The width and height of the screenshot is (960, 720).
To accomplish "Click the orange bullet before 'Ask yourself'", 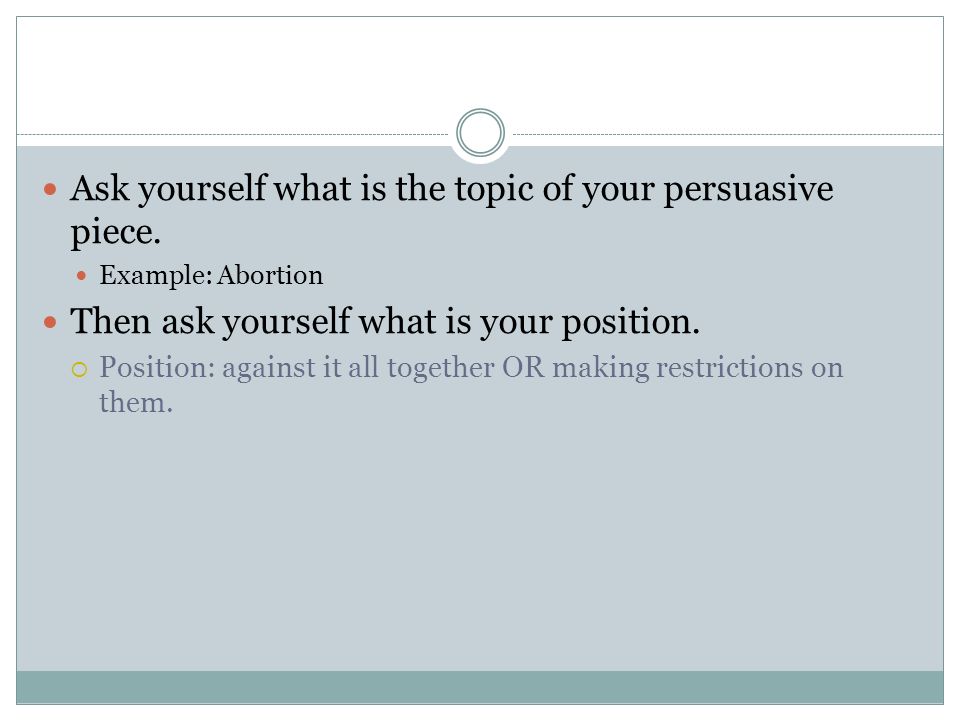I will [x=50, y=189].
